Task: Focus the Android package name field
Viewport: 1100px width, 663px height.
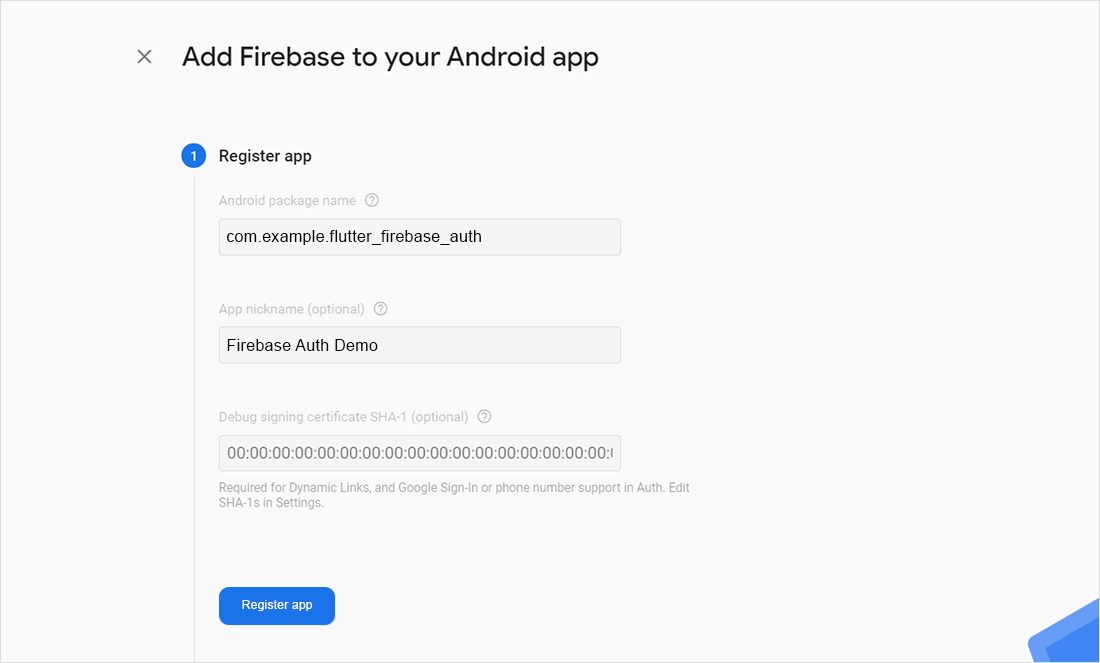Action: click(420, 237)
